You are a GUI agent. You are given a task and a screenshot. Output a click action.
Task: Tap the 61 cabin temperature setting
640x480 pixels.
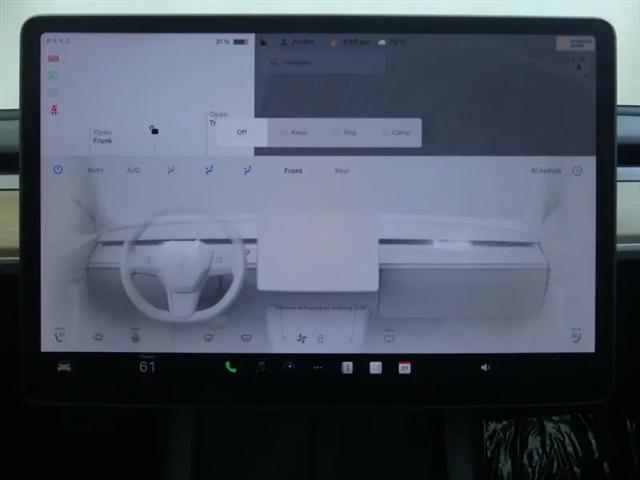(x=147, y=367)
